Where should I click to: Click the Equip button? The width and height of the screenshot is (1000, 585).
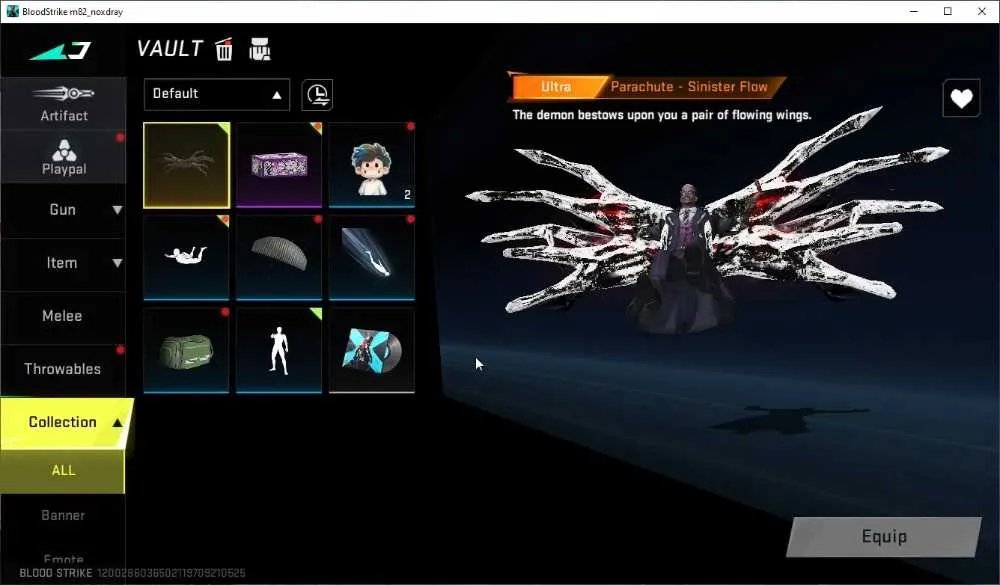pos(884,537)
